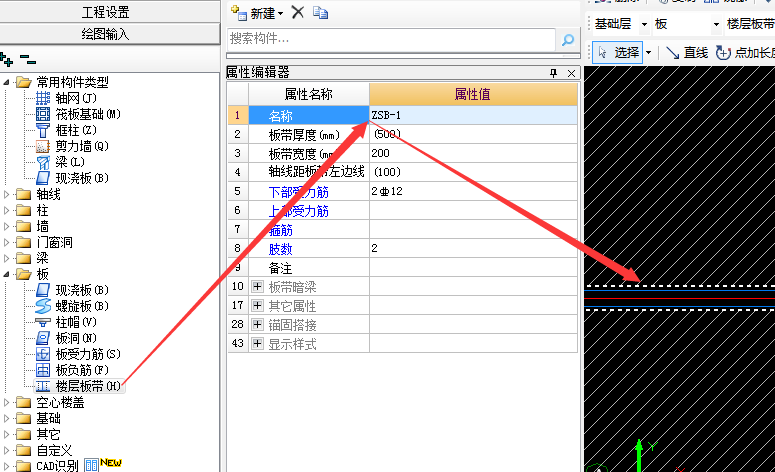The height and width of the screenshot is (472, 775).
Task: Open the 基础层 floor dropdown
Action: click(x=645, y=24)
